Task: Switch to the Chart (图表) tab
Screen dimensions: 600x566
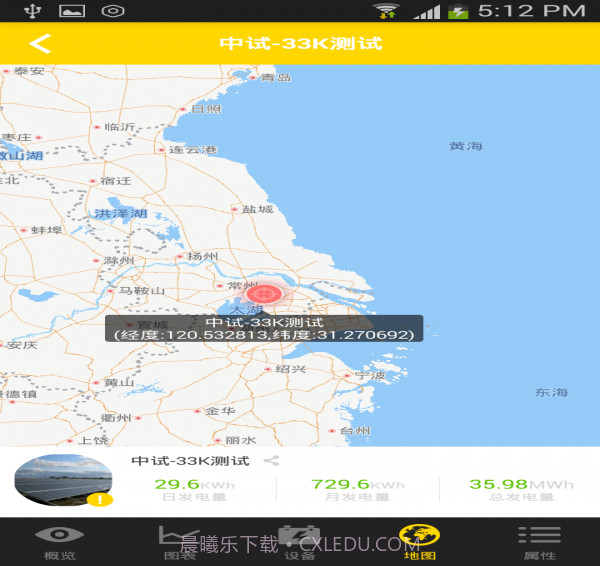Action: 179,539
